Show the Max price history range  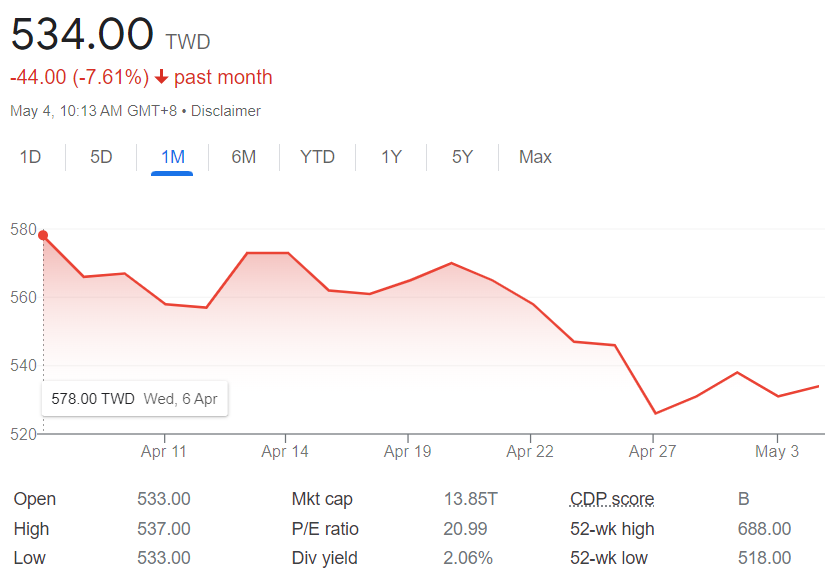535,157
